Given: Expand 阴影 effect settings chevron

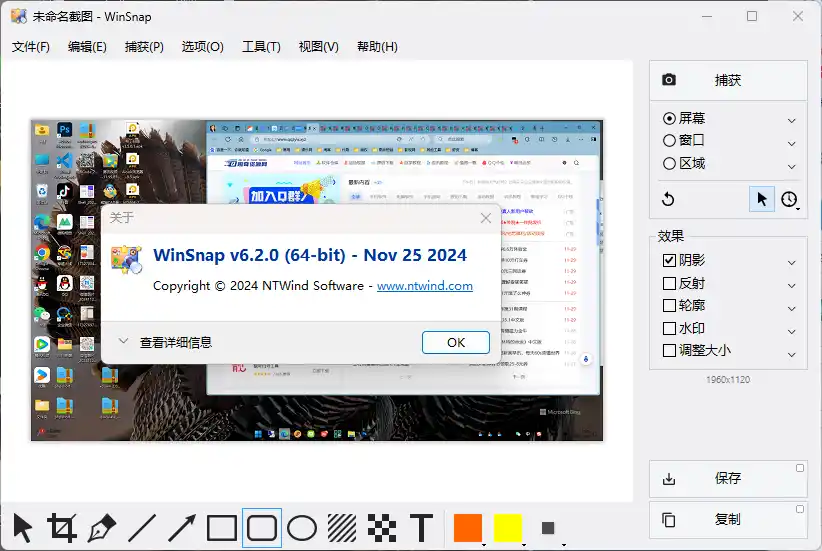Looking at the screenshot, I should 792,263.
